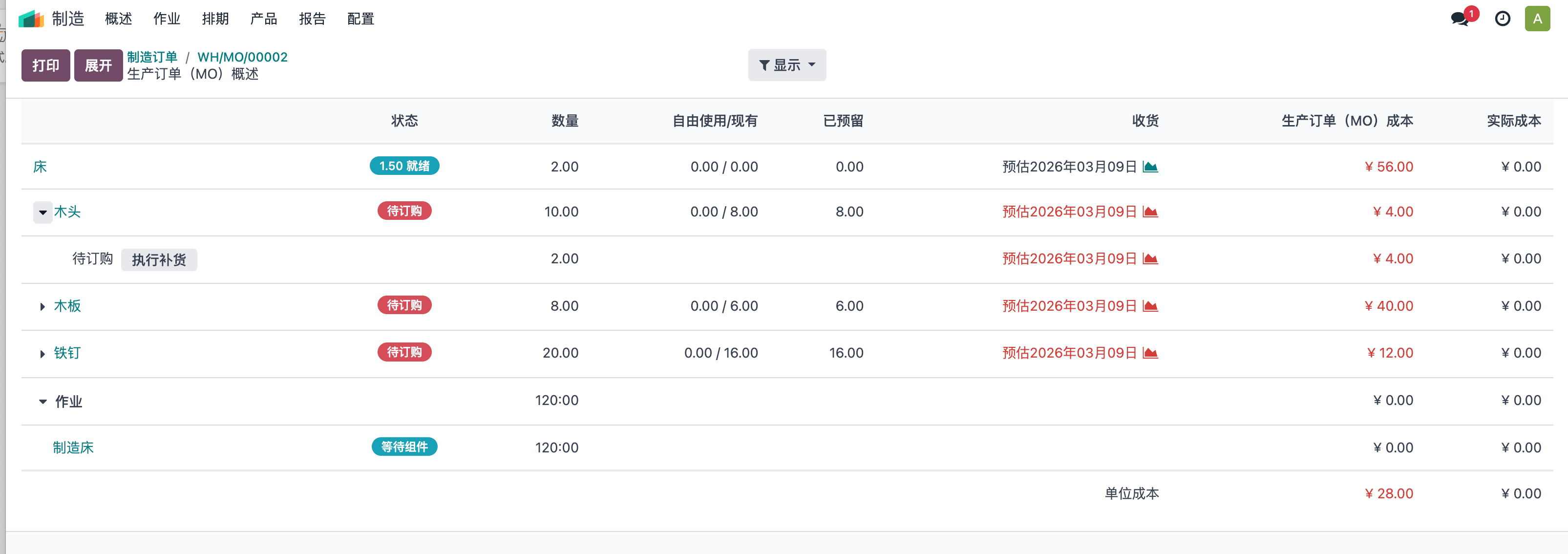Viewport: 1568px width, 554px height.
Task: Open the chat messages icon
Action: tap(1460, 19)
